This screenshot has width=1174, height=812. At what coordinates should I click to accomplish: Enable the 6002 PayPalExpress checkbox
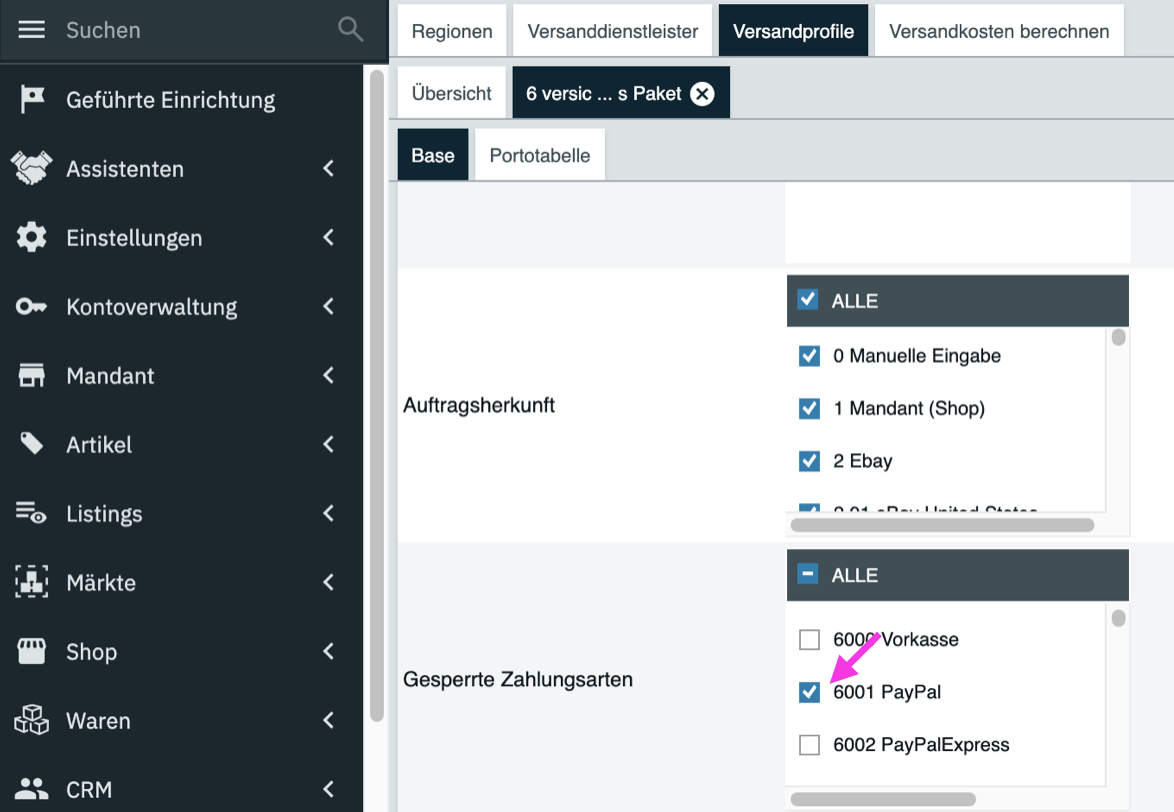click(810, 745)
